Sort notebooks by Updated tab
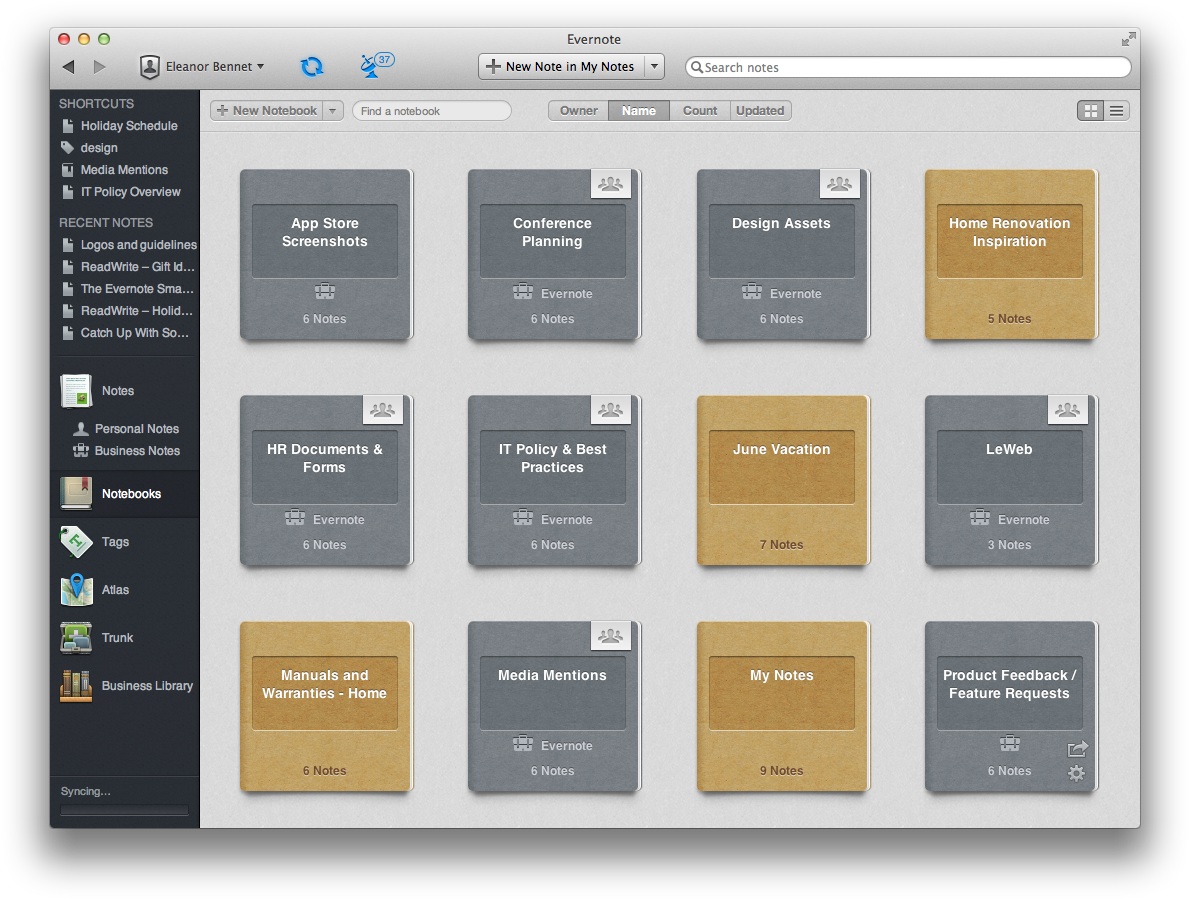1189x899 pixels. coord(761,111)
